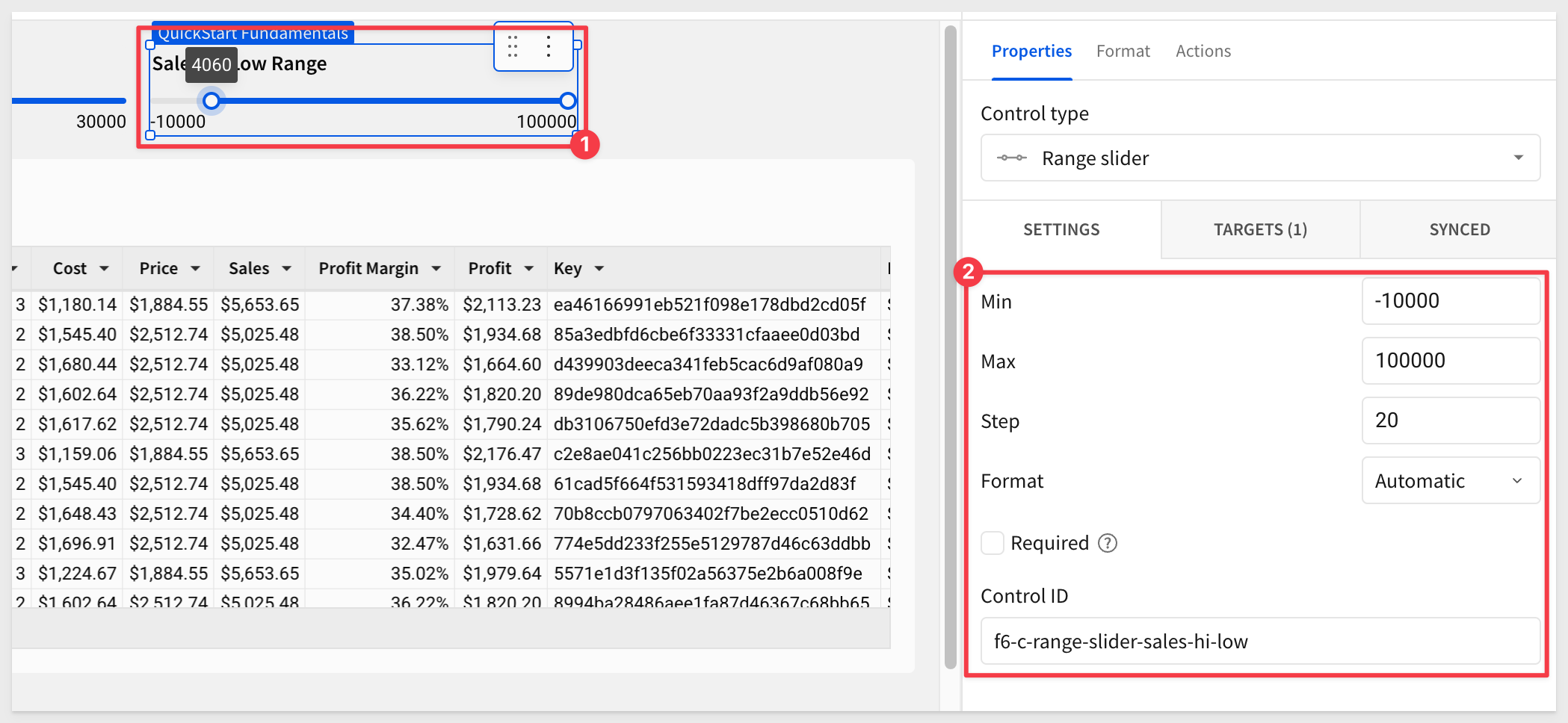Open the Price column menu arrow
The height and width of the screenshot is (723, 1568).
click(195, 268)
